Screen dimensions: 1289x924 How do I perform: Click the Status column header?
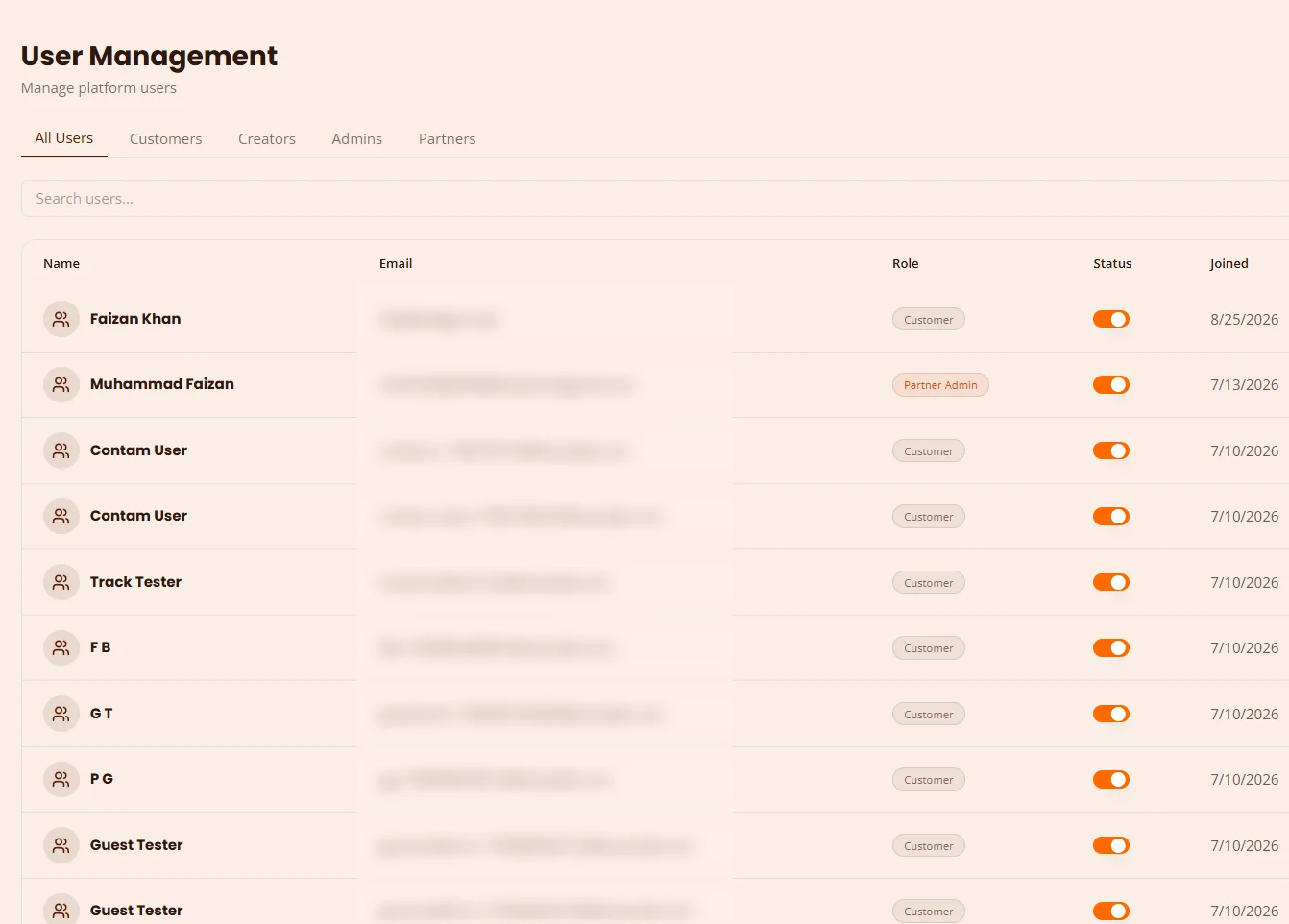pyautogui.click(x=1112, y=264)
